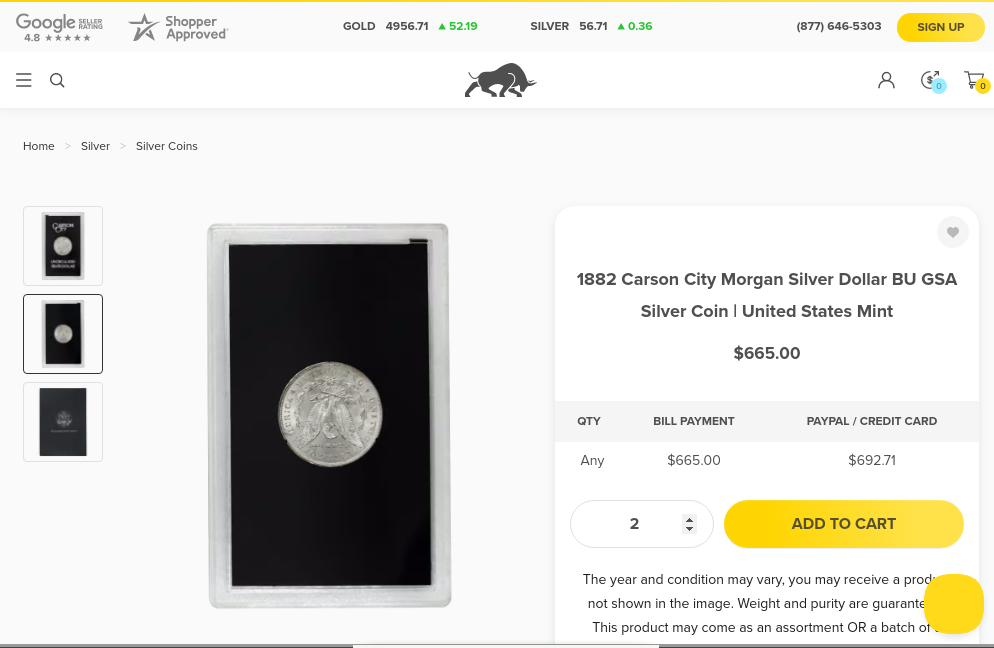The height and width of the screenshot is (648, 994).
Task: Open the Silver breadcrumb link
Action: [x=95, y=146]
